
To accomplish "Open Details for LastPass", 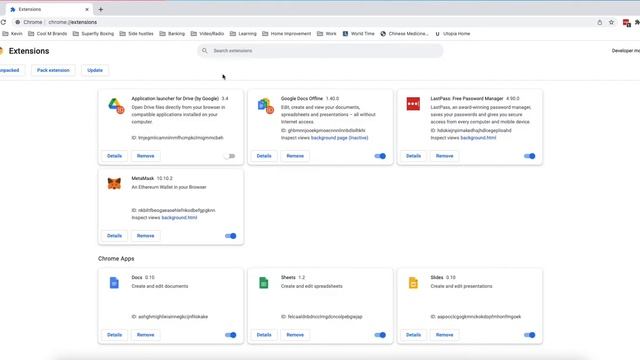I will tap(413, 156).
